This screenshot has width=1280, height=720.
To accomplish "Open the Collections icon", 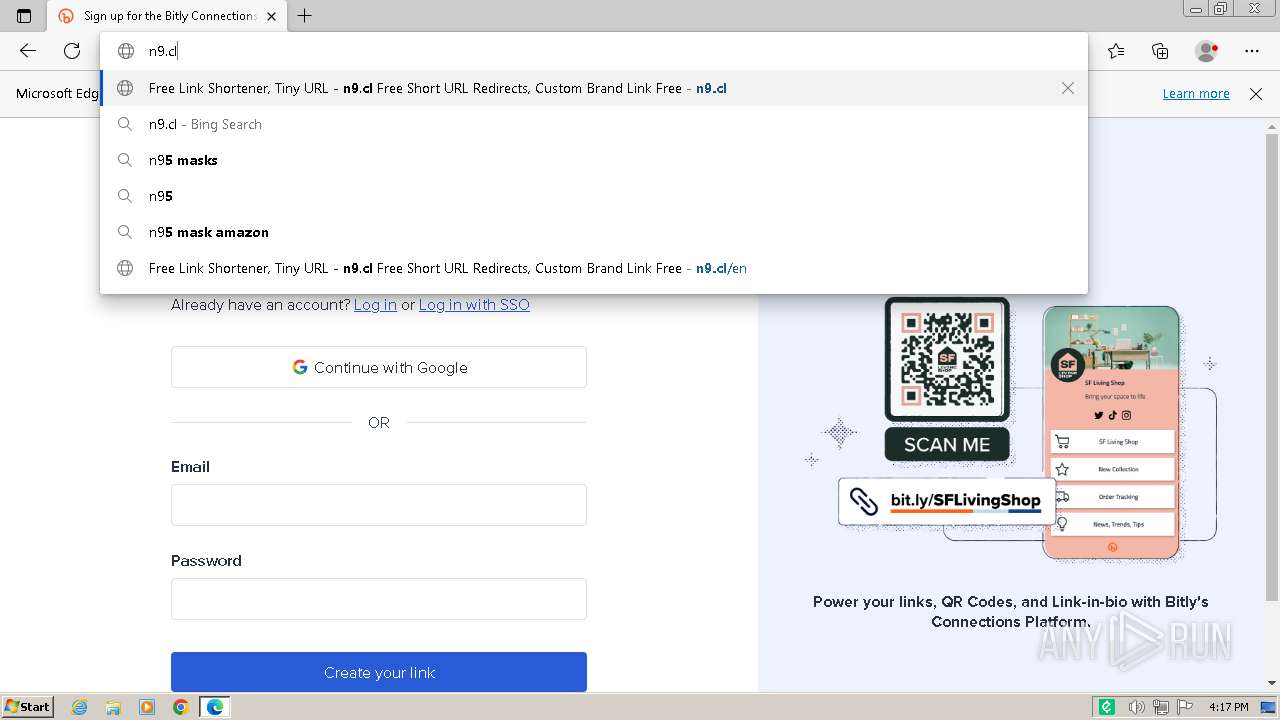I will (x=1160, y=51).
